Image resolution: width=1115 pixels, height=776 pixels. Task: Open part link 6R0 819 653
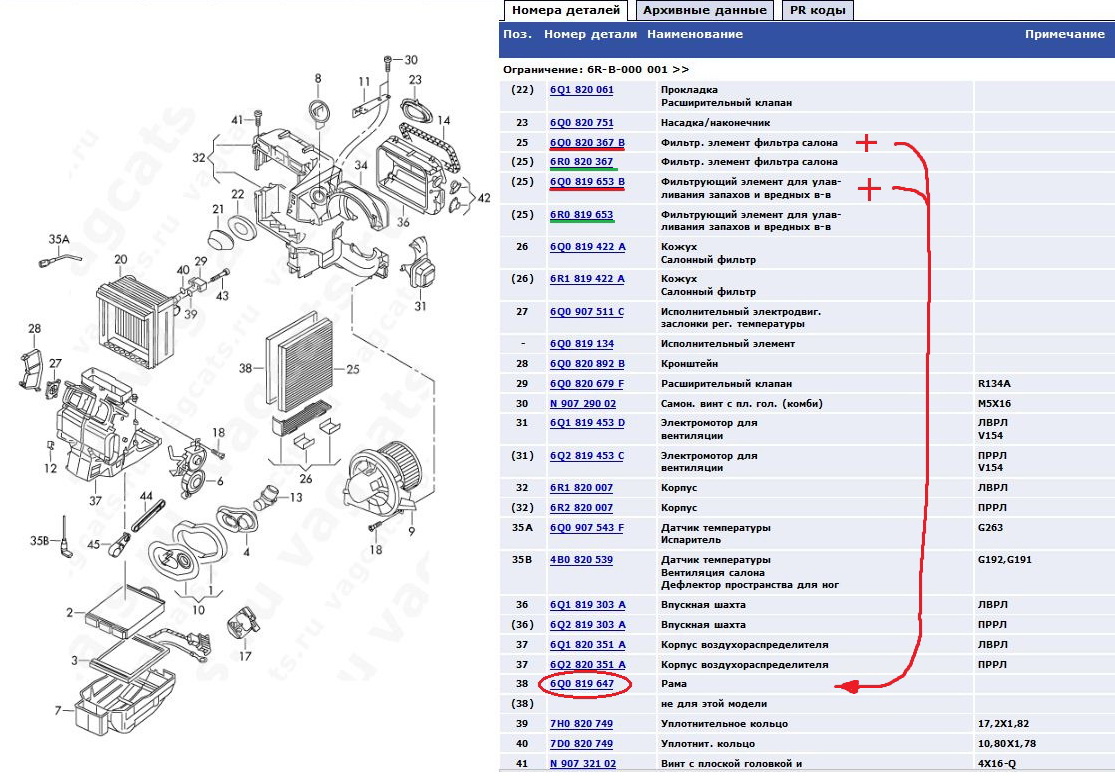point(581,214)
